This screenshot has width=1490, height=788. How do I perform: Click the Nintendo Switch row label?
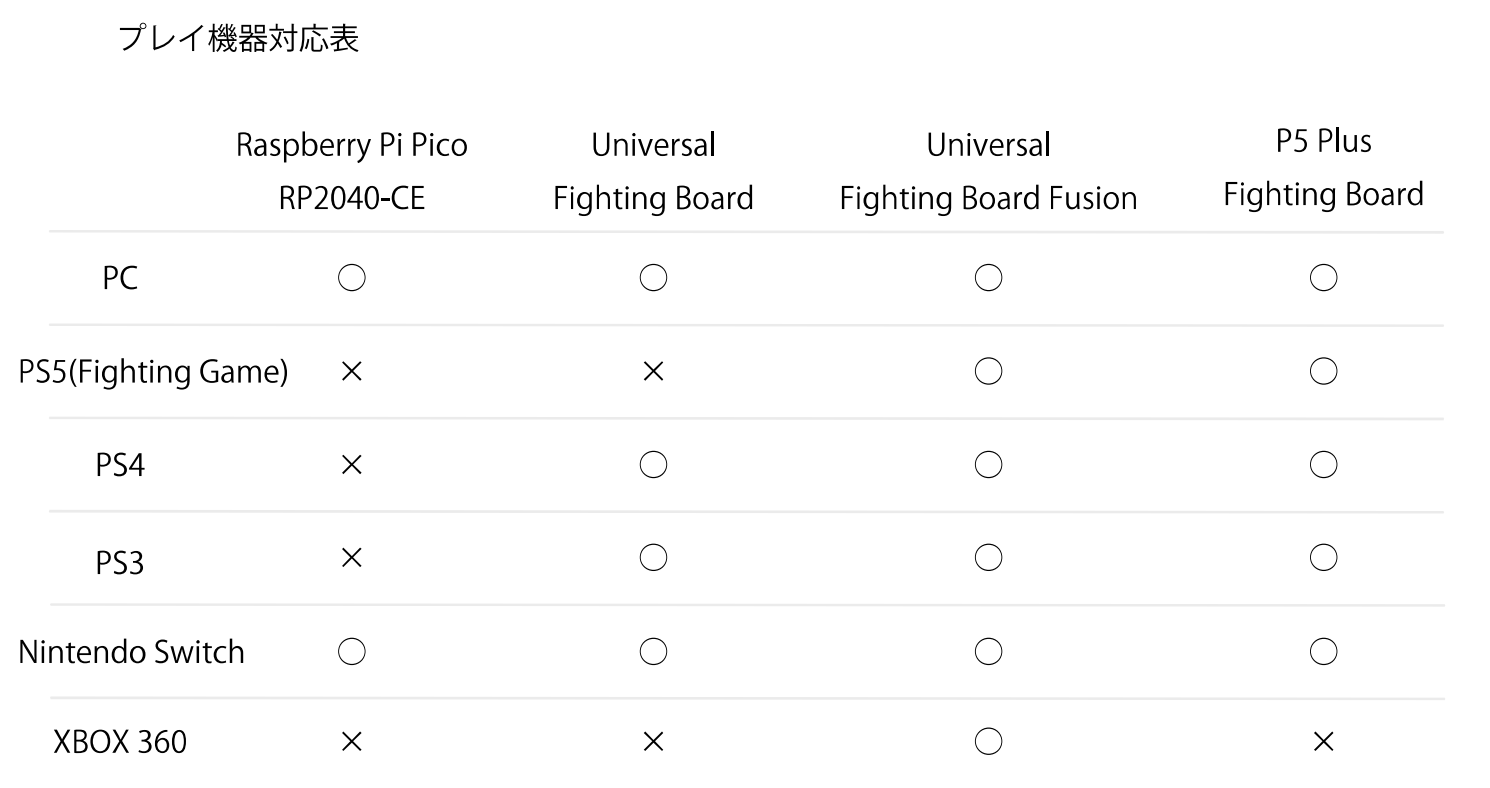coord(131,652)
